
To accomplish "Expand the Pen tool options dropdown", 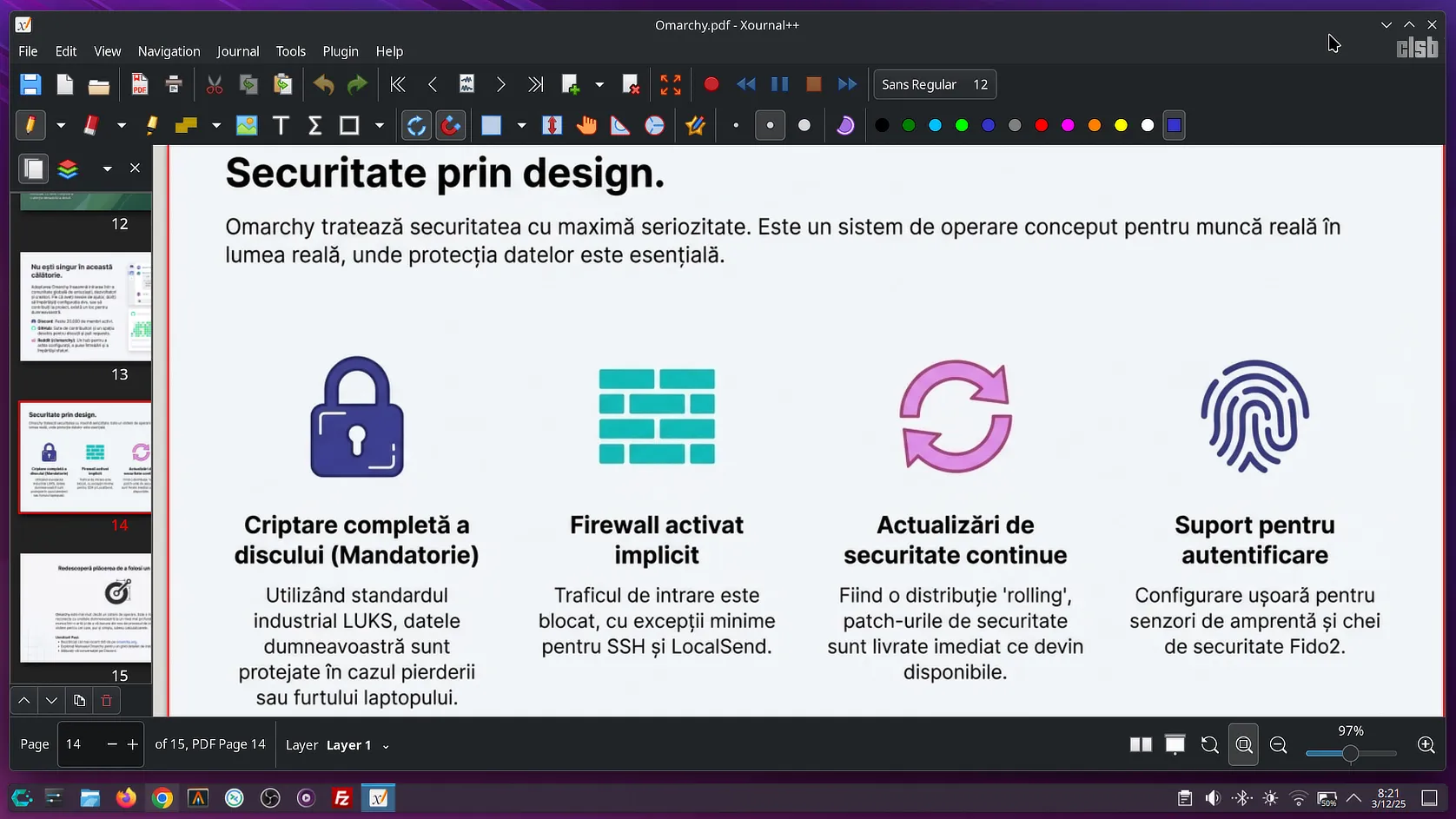I will tap(61, 126).
